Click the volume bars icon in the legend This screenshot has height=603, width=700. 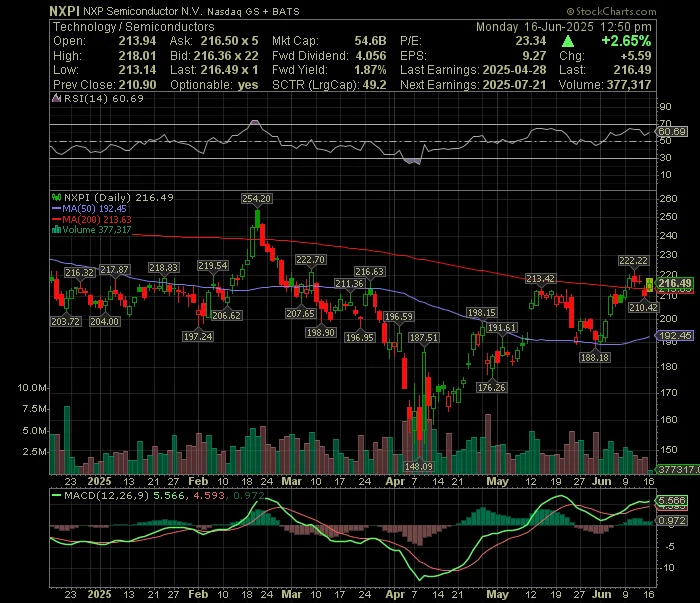(x=57, y=230)
